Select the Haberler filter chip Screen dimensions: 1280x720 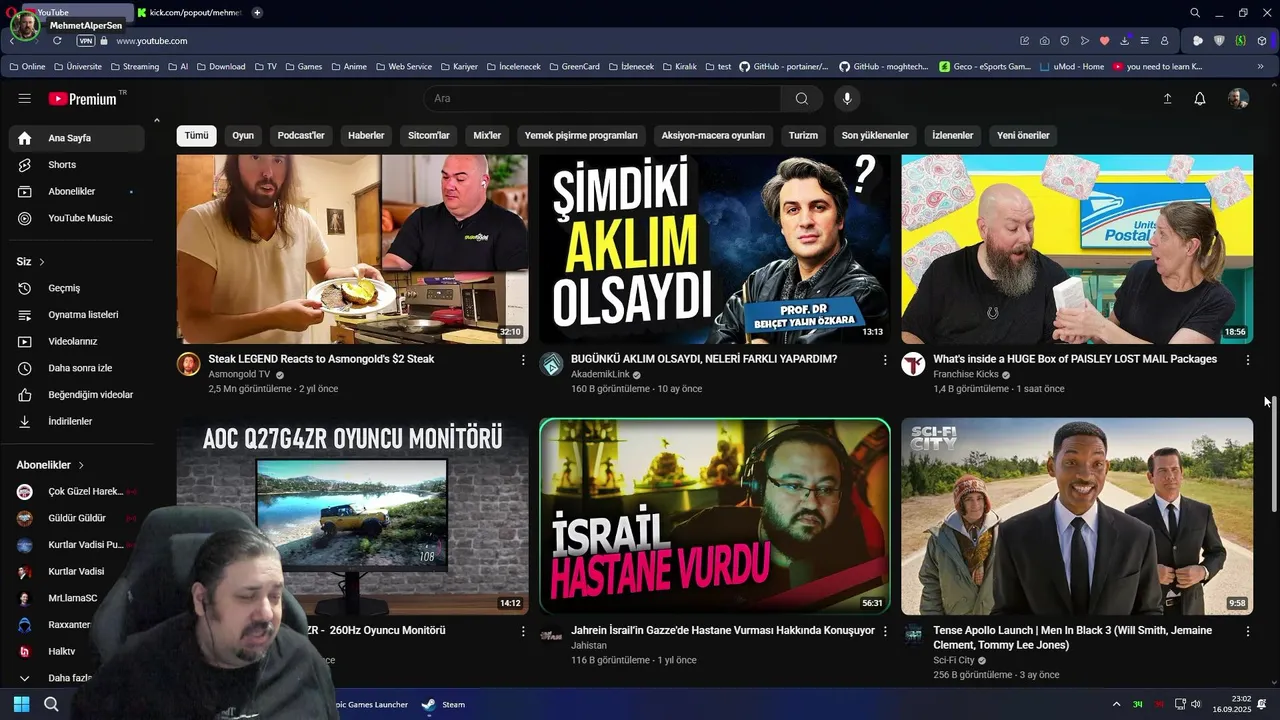click(x=366, y=136)
